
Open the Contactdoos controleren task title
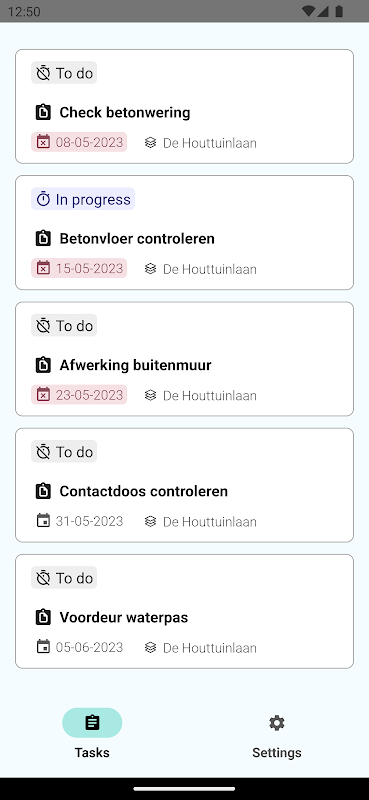[x=143, y=491]
